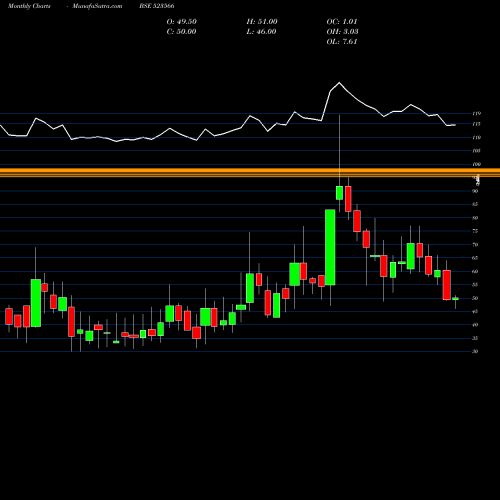Click the highest peak of the white indicator line

pos(339,82)
